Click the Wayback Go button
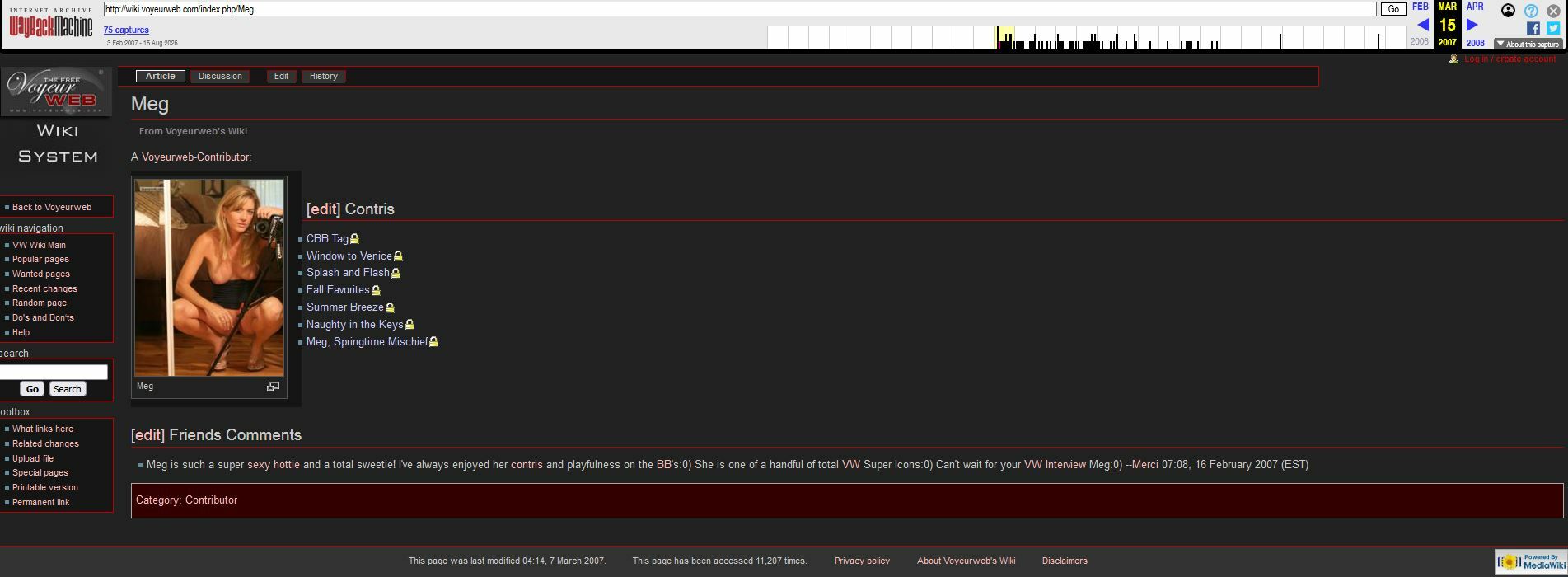The width and height of the screenshot is (1568, 577). click(x=1393, y=9)
